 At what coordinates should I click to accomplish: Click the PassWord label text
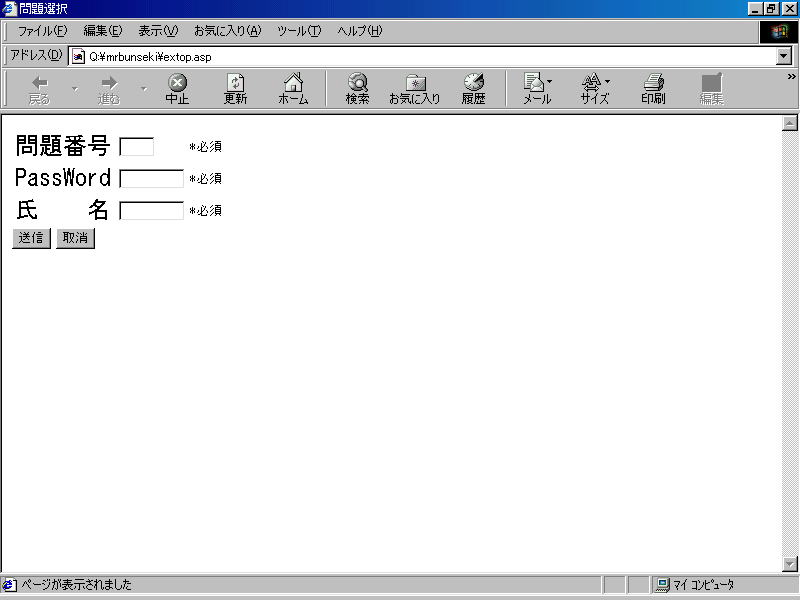click(x=62, y=178)
